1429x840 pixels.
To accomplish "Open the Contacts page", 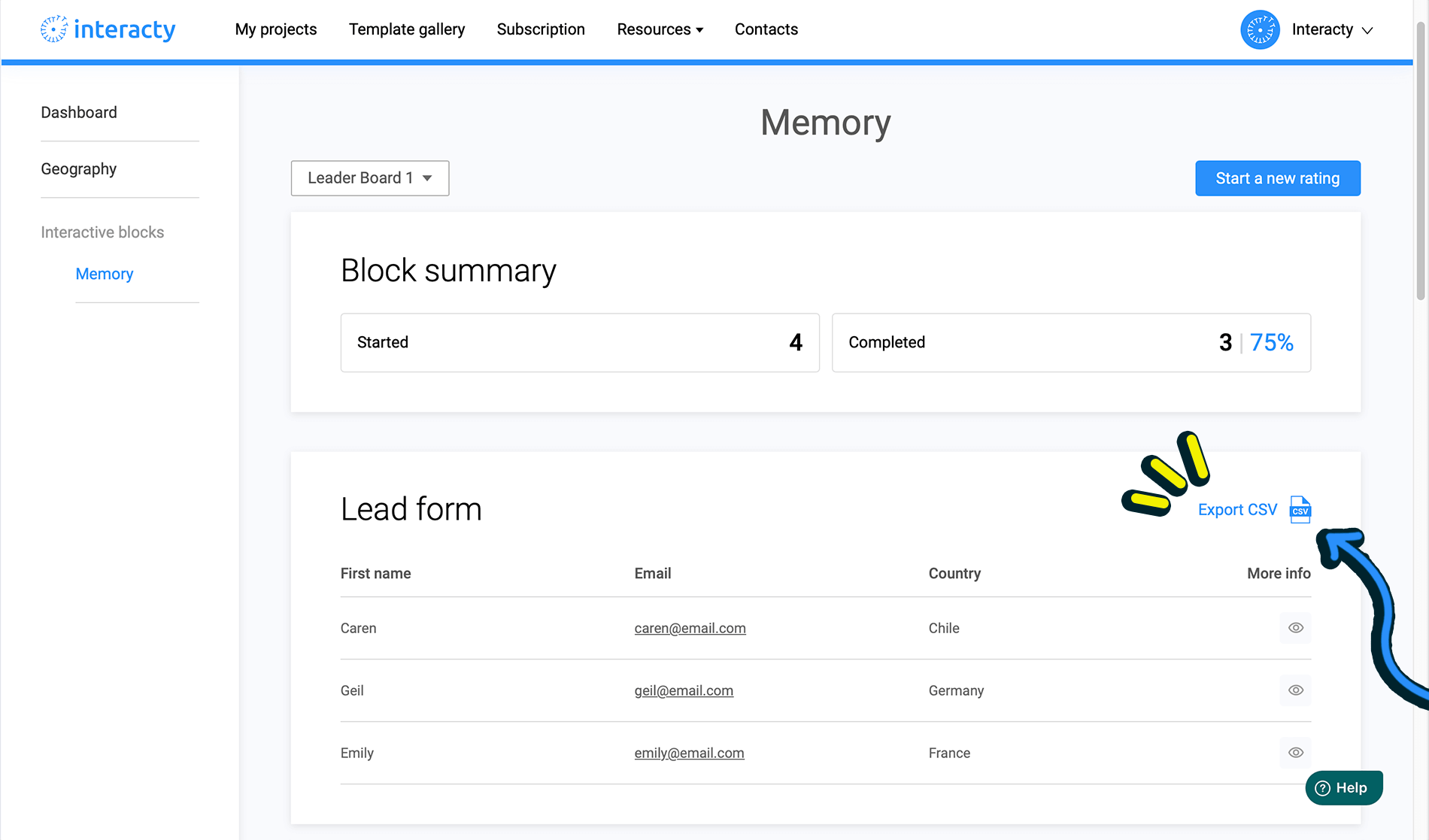I will [x=766, y=29].
